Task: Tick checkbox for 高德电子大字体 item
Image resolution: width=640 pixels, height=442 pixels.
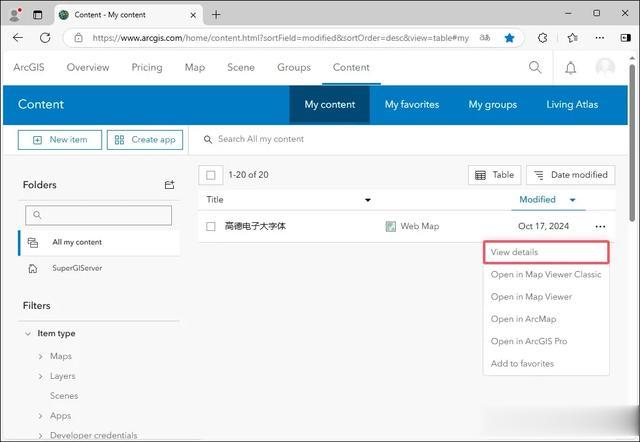Action: [211, 227]
